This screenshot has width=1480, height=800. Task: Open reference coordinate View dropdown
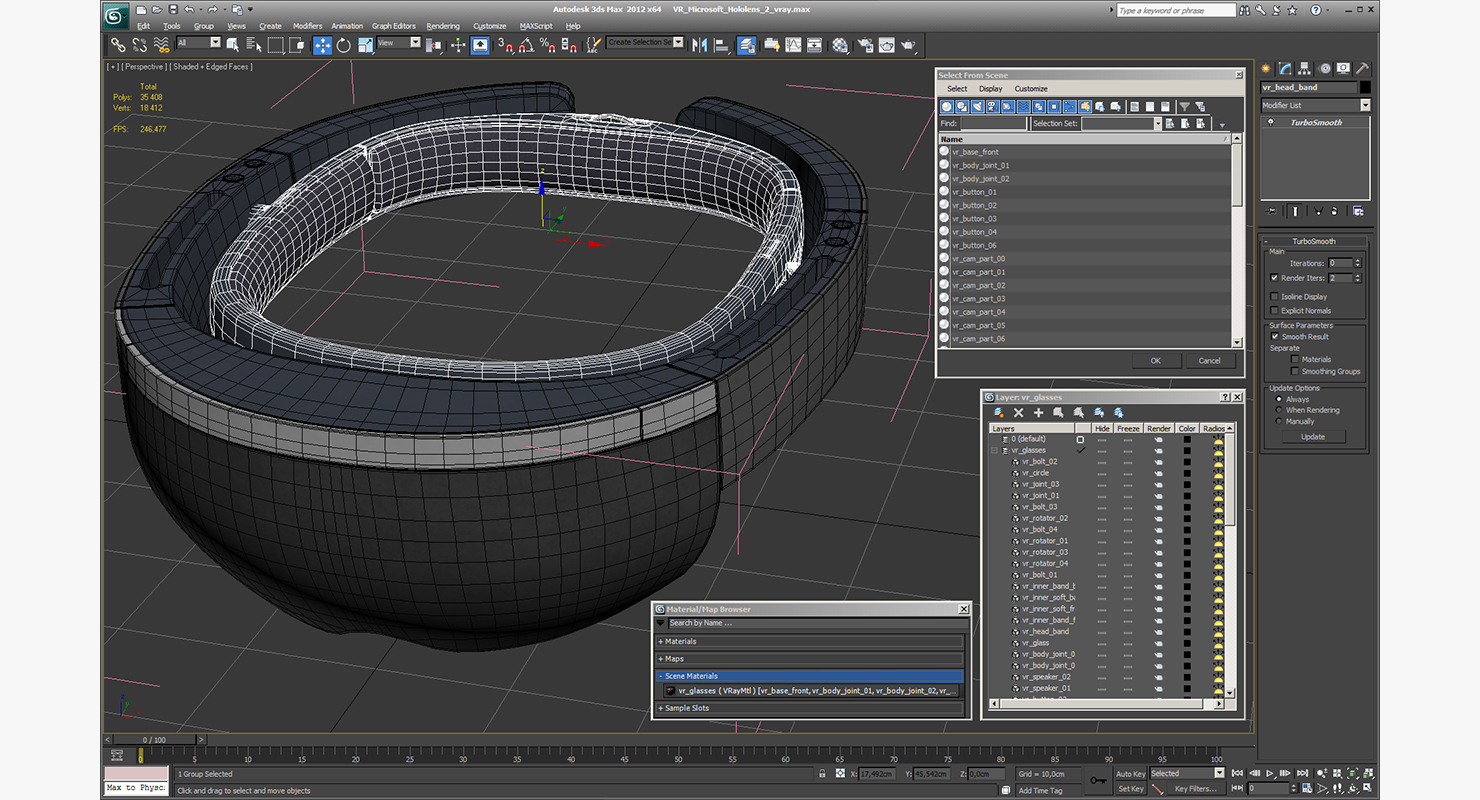point(399,43)
